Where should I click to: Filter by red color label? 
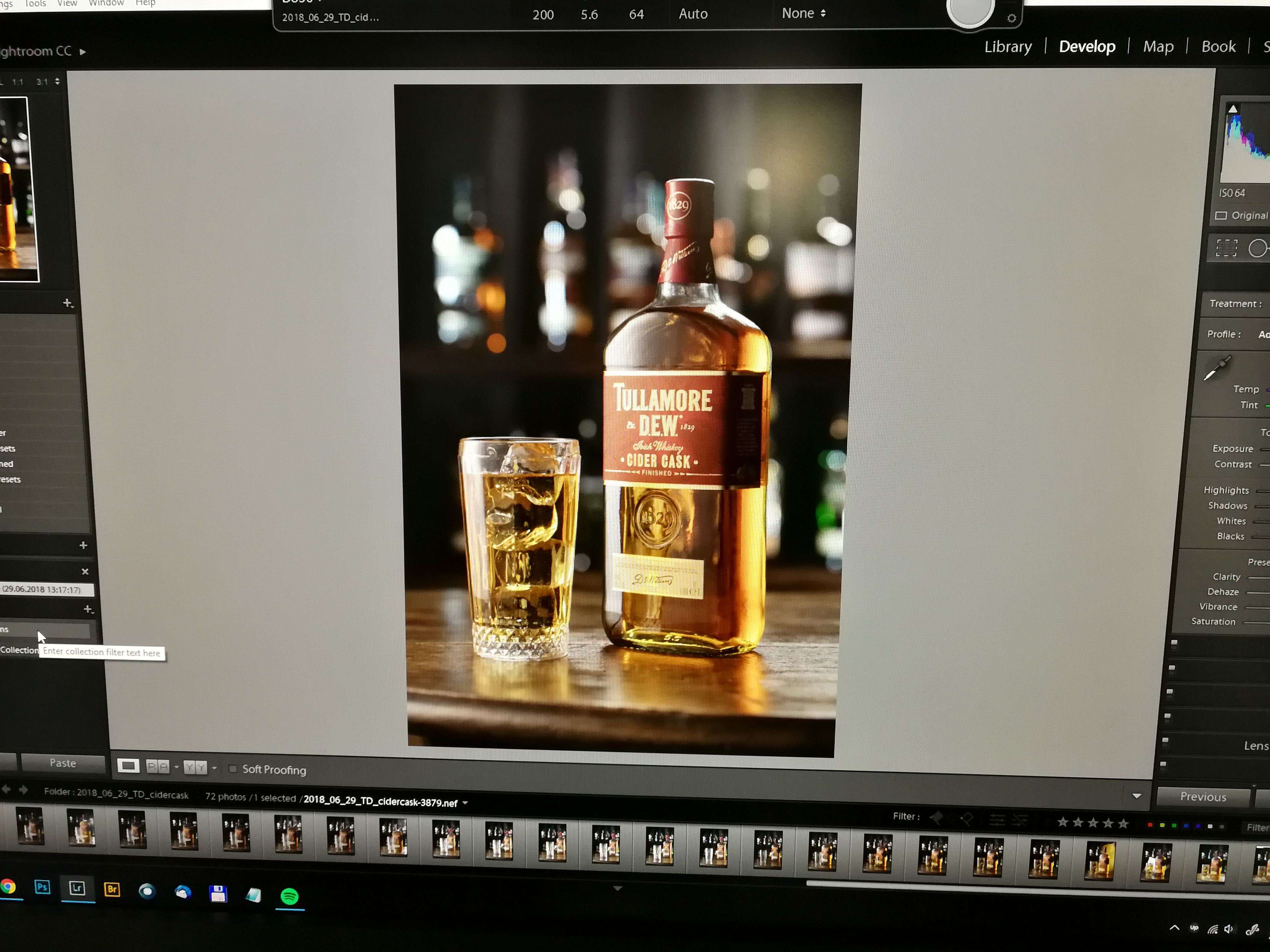tap(1149, 825)
